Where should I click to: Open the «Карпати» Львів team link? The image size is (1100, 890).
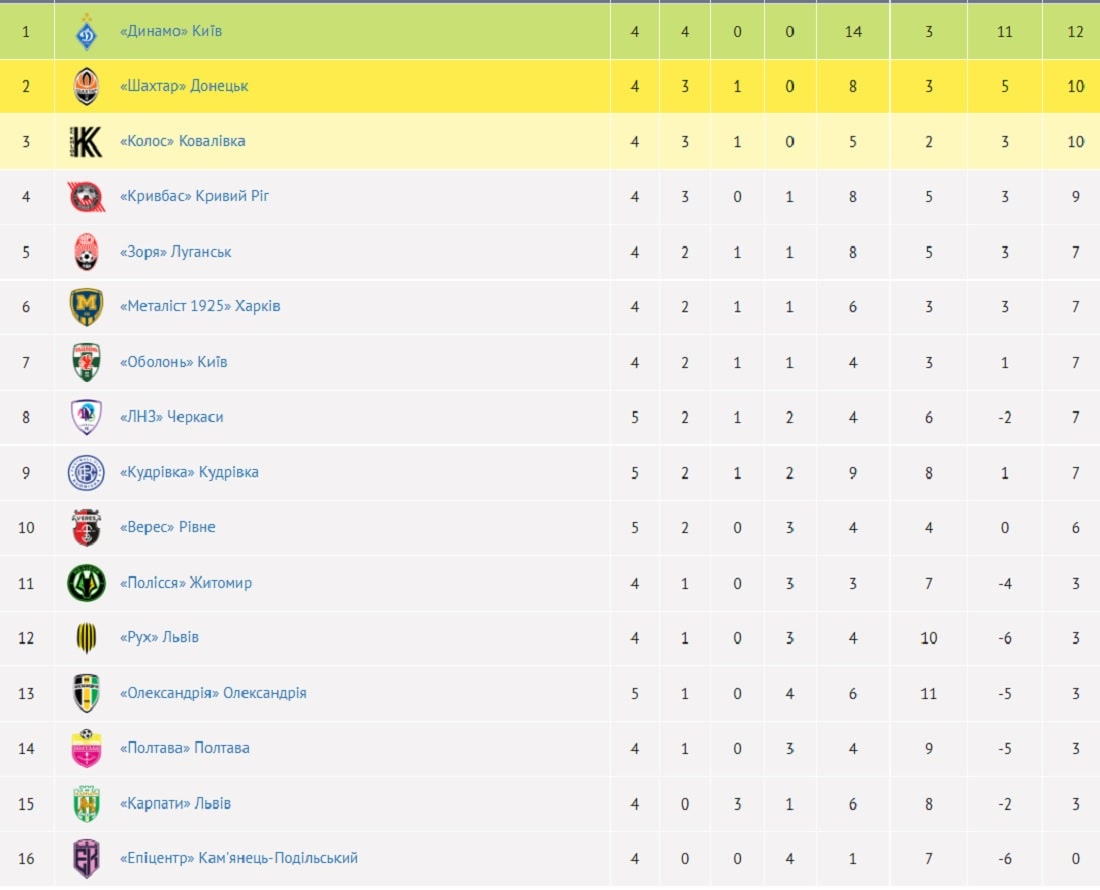tap(175, 803)
